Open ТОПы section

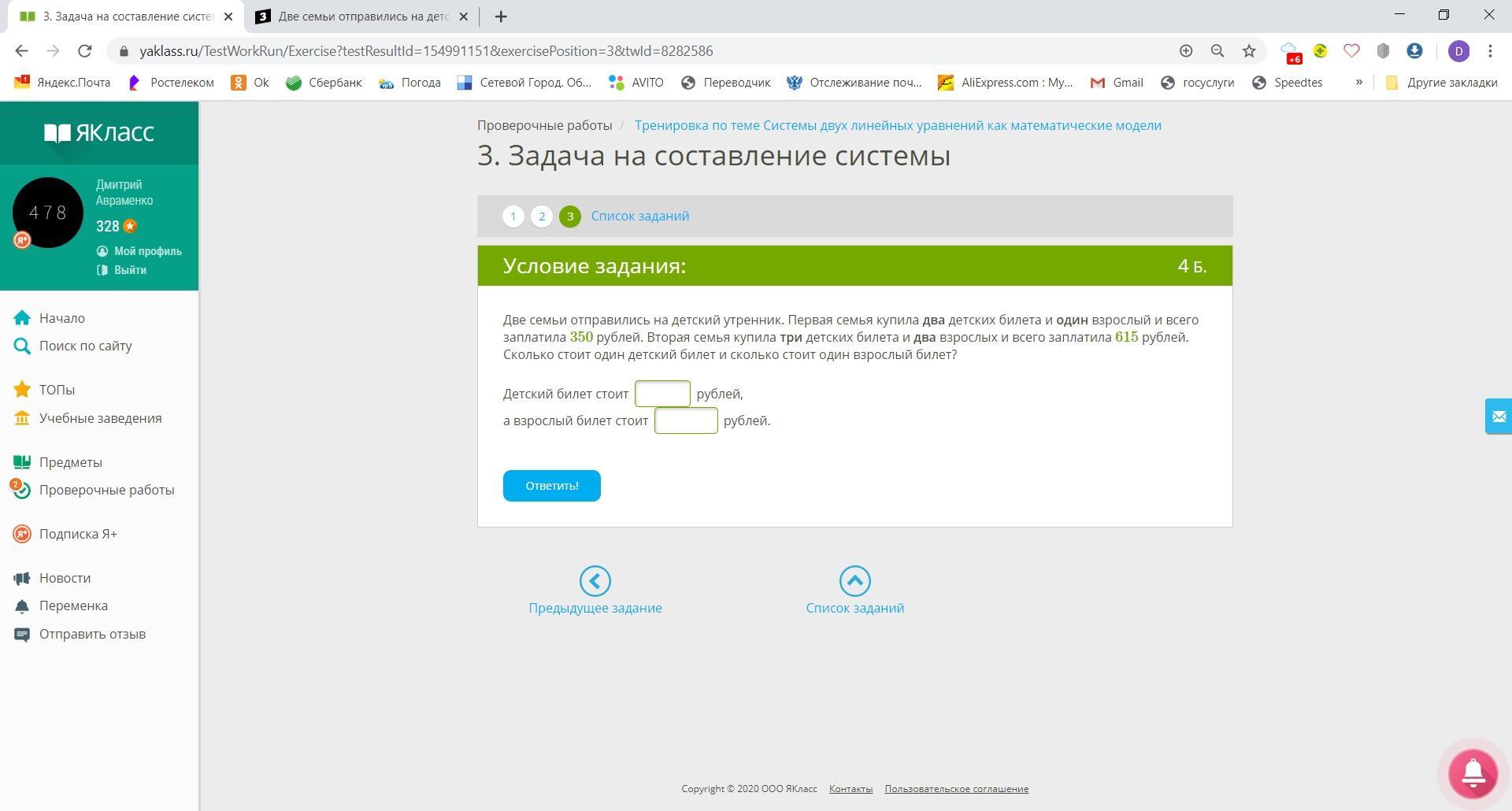(44, 390)
